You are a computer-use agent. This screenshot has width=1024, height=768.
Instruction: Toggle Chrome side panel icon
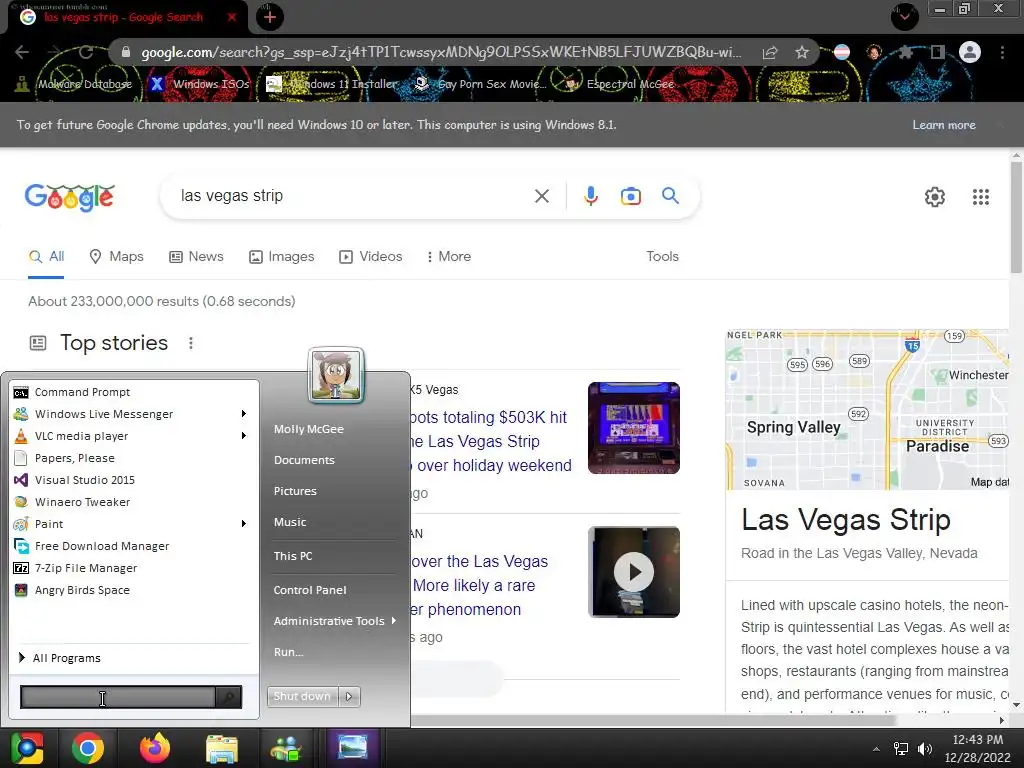pyautogui.click(x=937, y=52)
